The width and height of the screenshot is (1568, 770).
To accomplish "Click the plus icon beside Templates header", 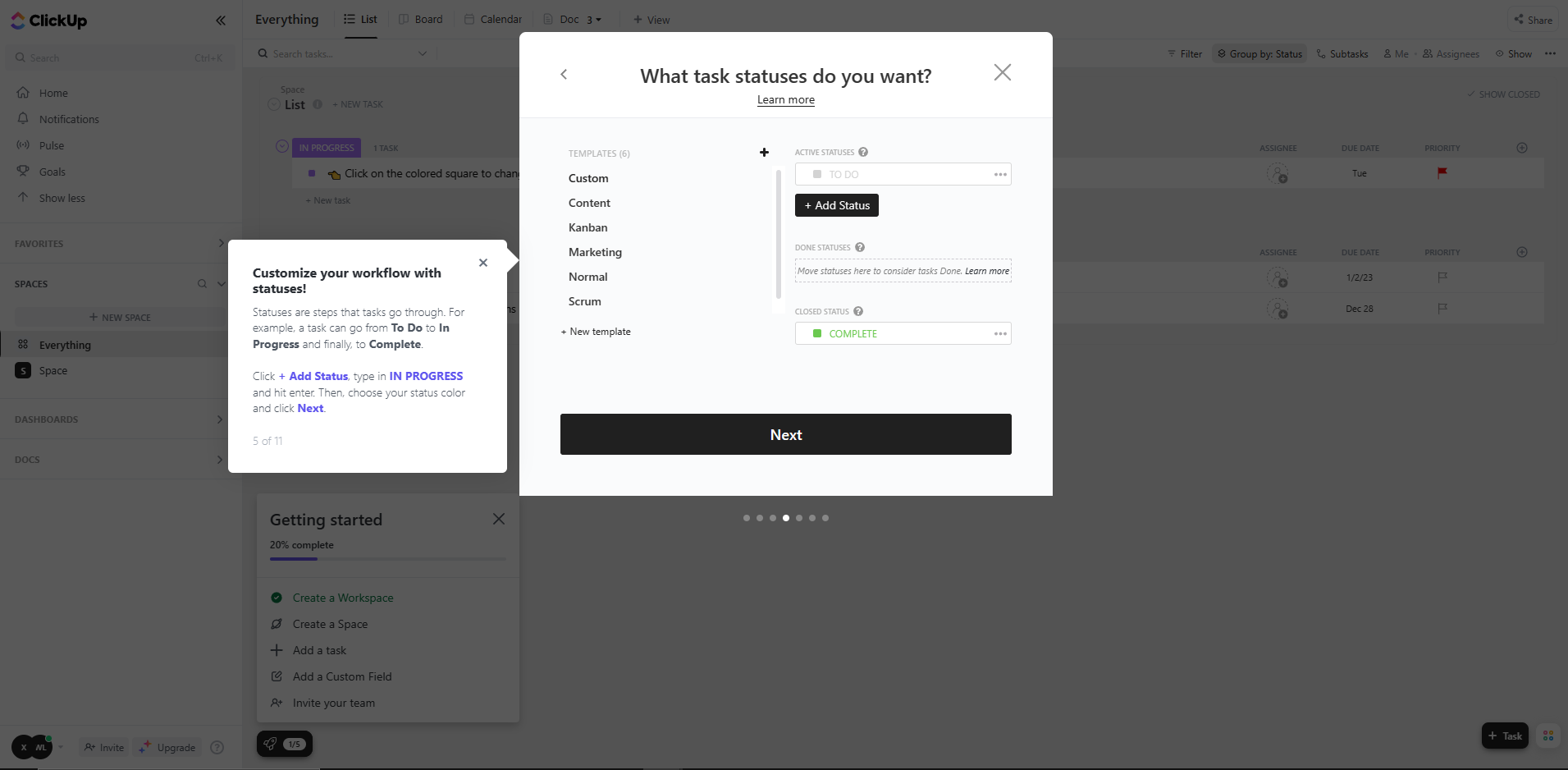I will pos(764,153).
